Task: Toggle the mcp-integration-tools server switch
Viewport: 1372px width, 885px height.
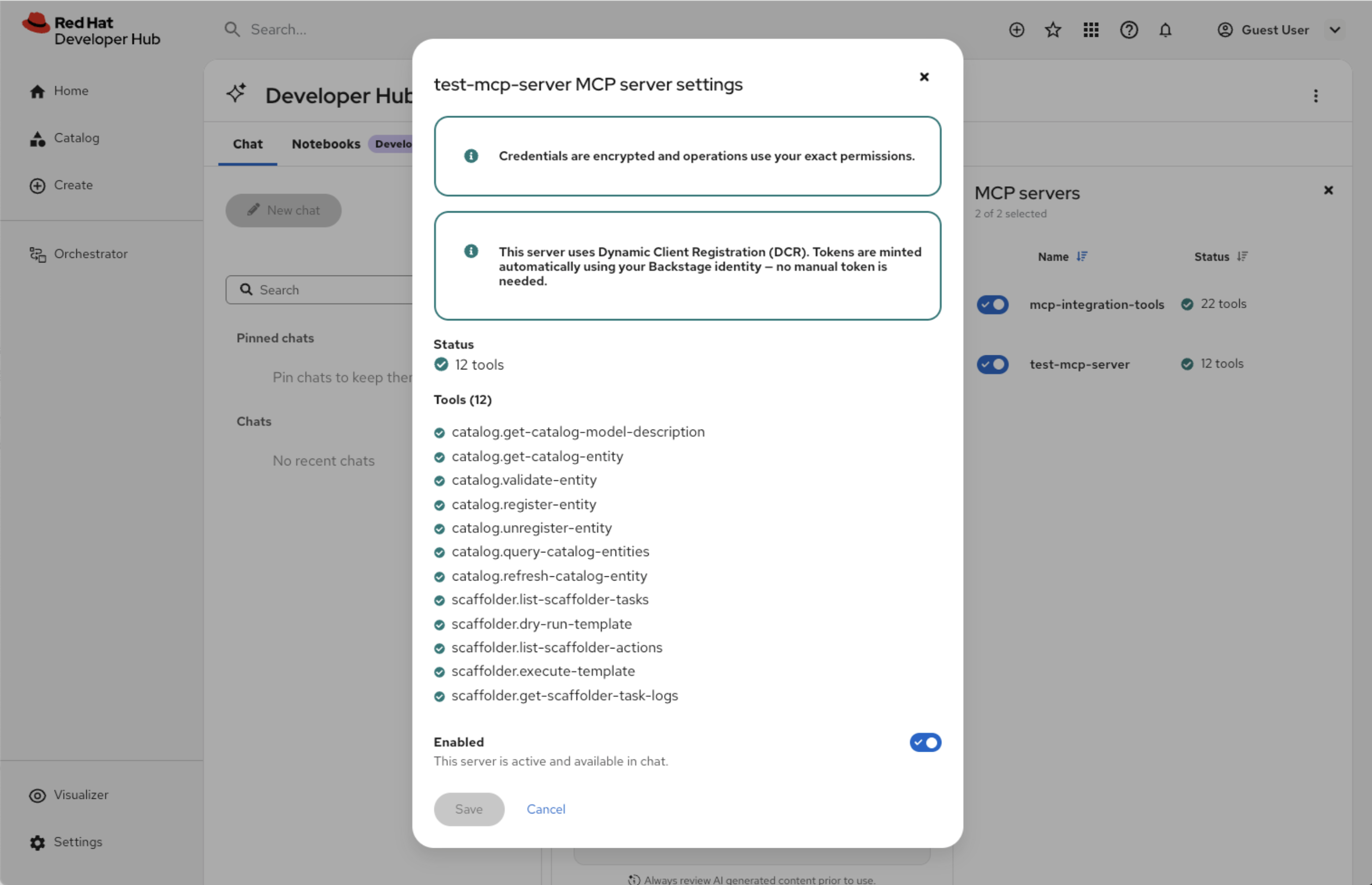Action: click(993, 304)
